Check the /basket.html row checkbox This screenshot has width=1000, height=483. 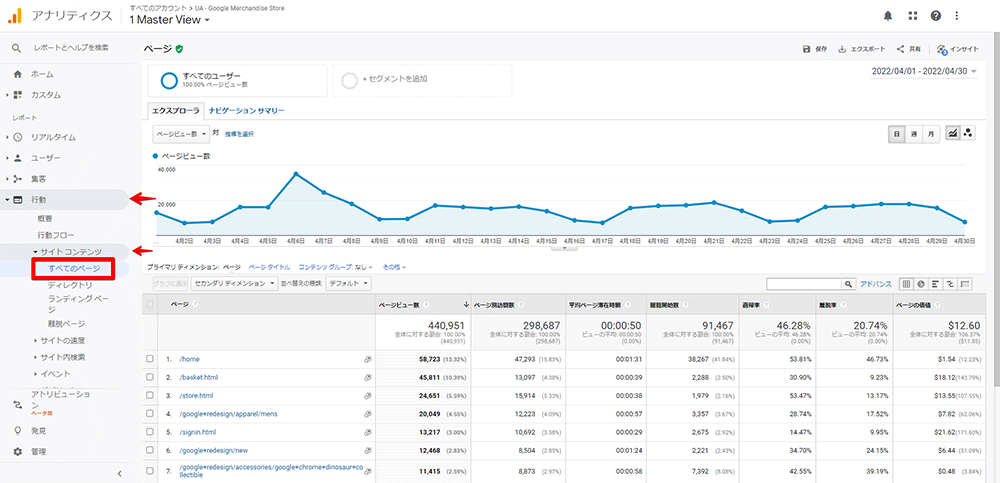(150, 377)
